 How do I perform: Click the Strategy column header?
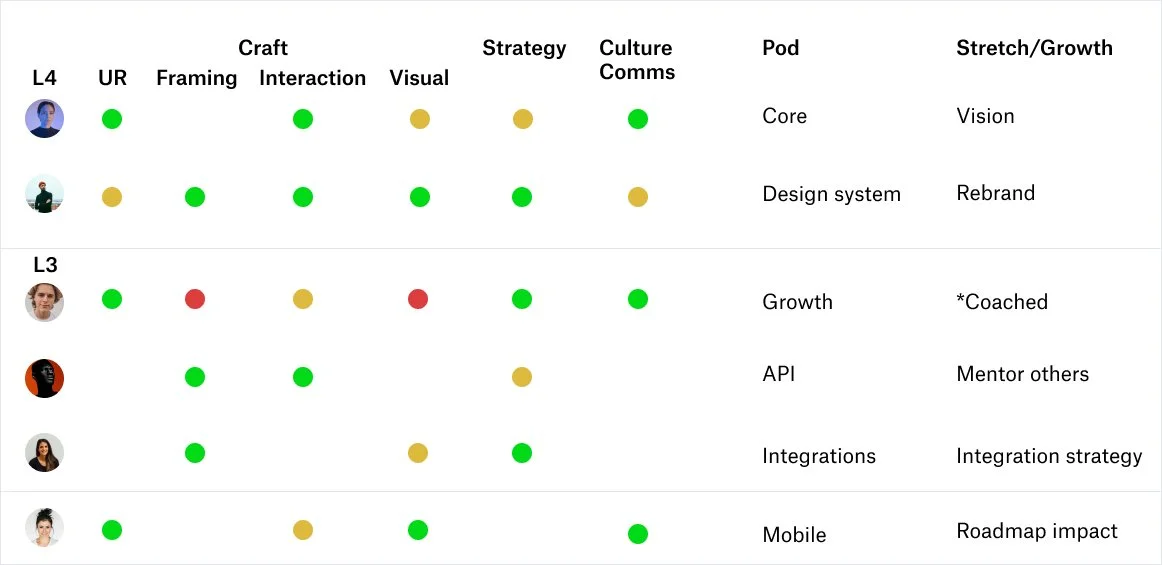pyautogui.click(x=525, y=49)
